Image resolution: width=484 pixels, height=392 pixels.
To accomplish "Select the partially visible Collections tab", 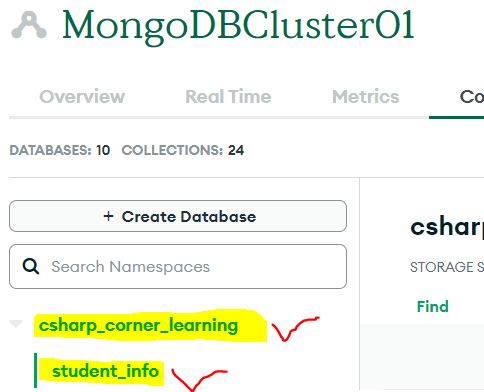I will [472, 97].
